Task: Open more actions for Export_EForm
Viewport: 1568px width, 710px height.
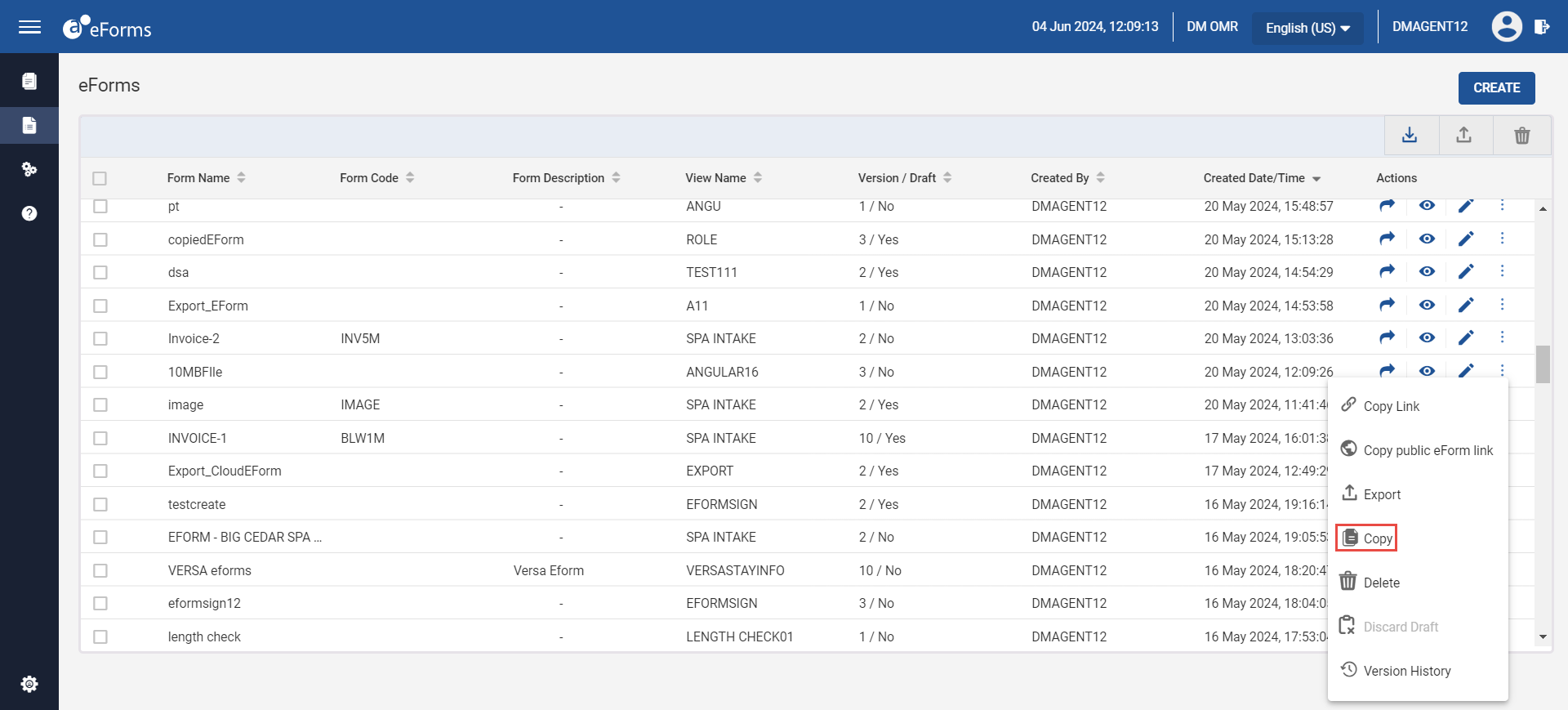Action: click(1502, 305)
